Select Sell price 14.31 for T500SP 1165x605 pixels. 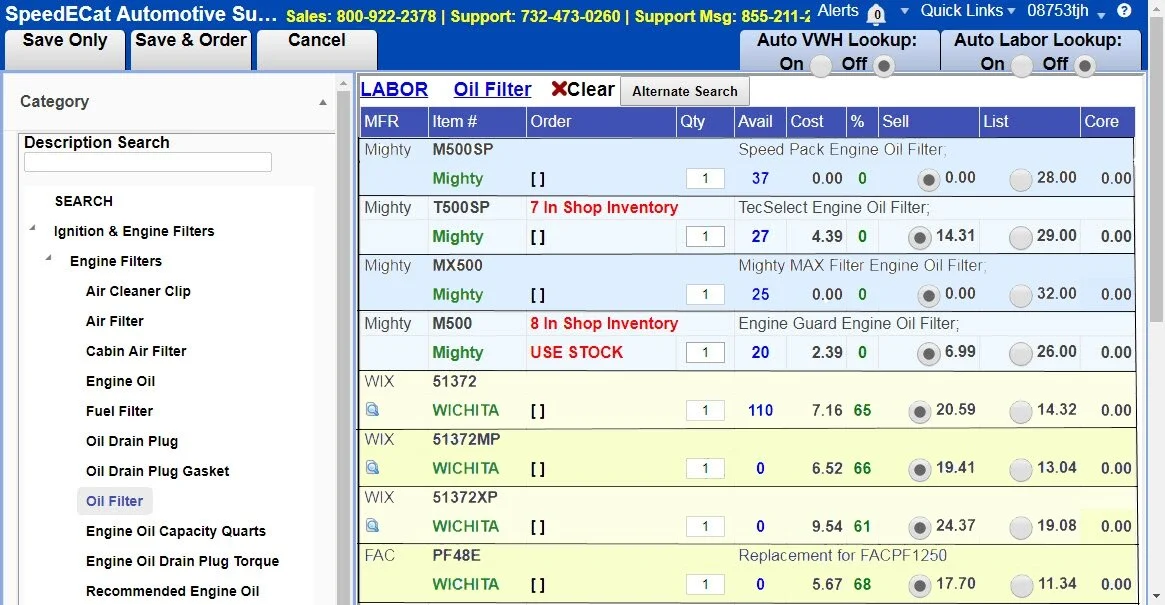(919, 238)
